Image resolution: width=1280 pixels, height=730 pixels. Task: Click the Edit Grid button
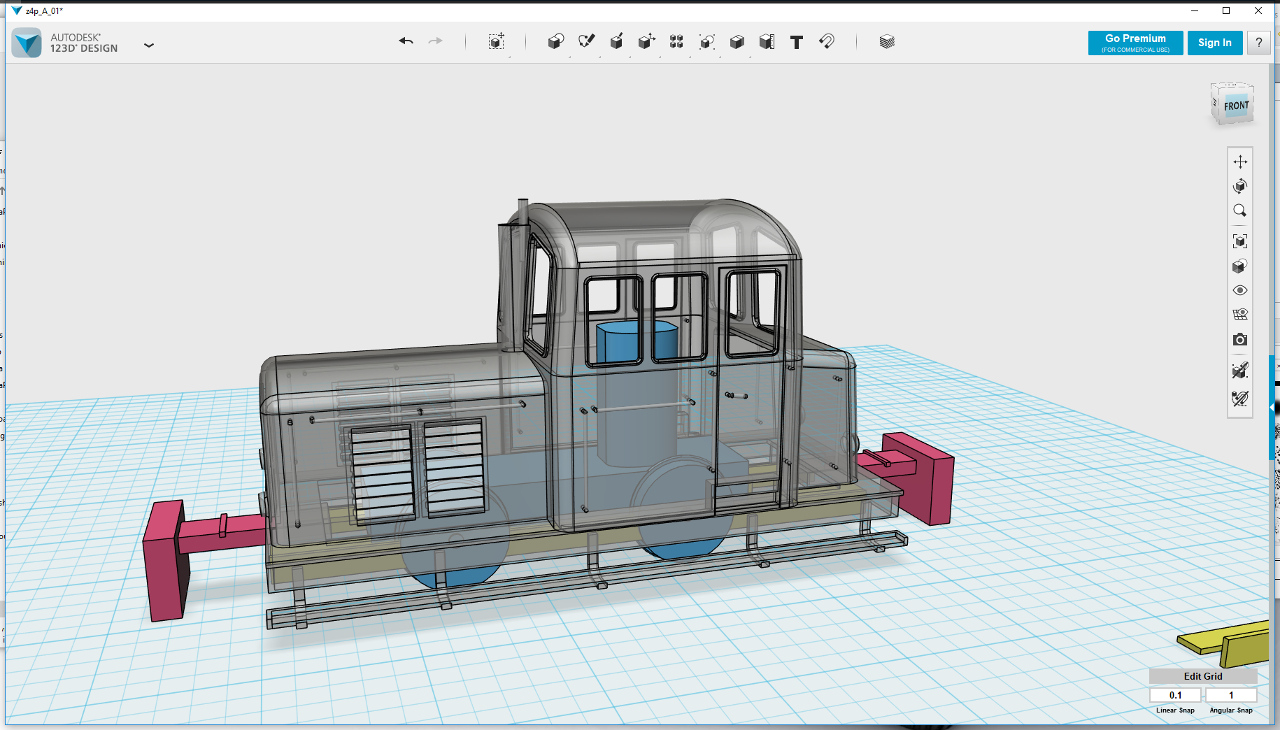1203,677
